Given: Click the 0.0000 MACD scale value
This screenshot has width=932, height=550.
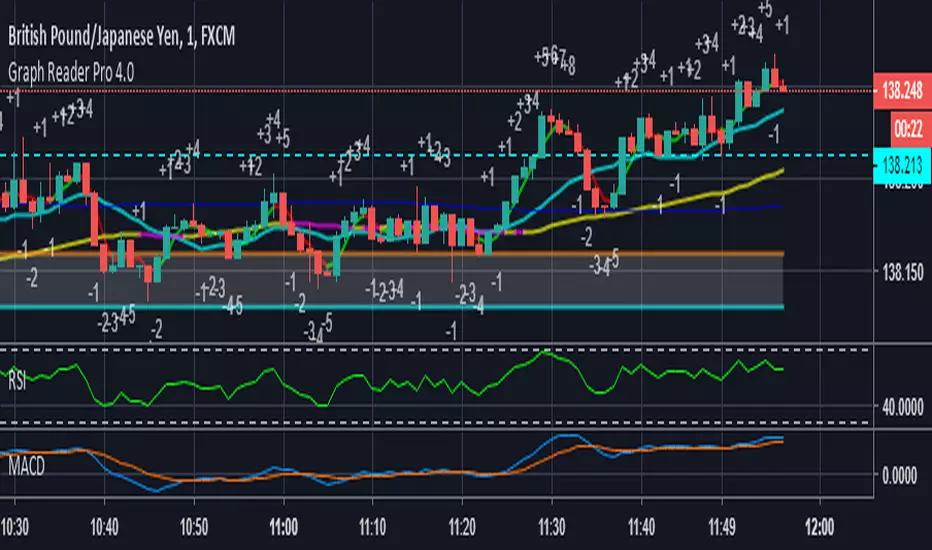Looking at the screenshot, I should 899,476.
